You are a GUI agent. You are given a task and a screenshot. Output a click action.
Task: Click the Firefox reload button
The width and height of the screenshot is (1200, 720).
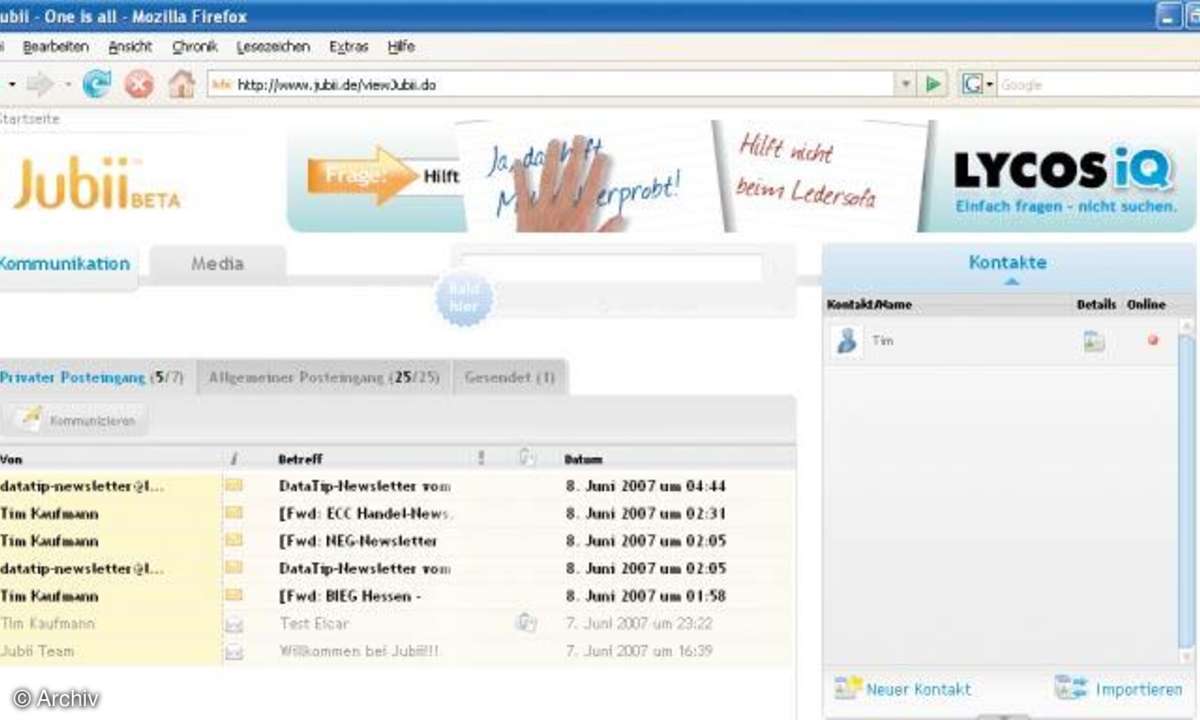click(96, 84)
